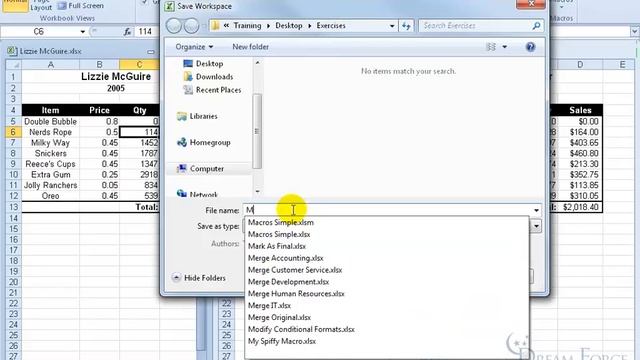This screenshot has width=640, height=360.
Task: Click the $164.00 sales cell
Action: click(580, 132)
